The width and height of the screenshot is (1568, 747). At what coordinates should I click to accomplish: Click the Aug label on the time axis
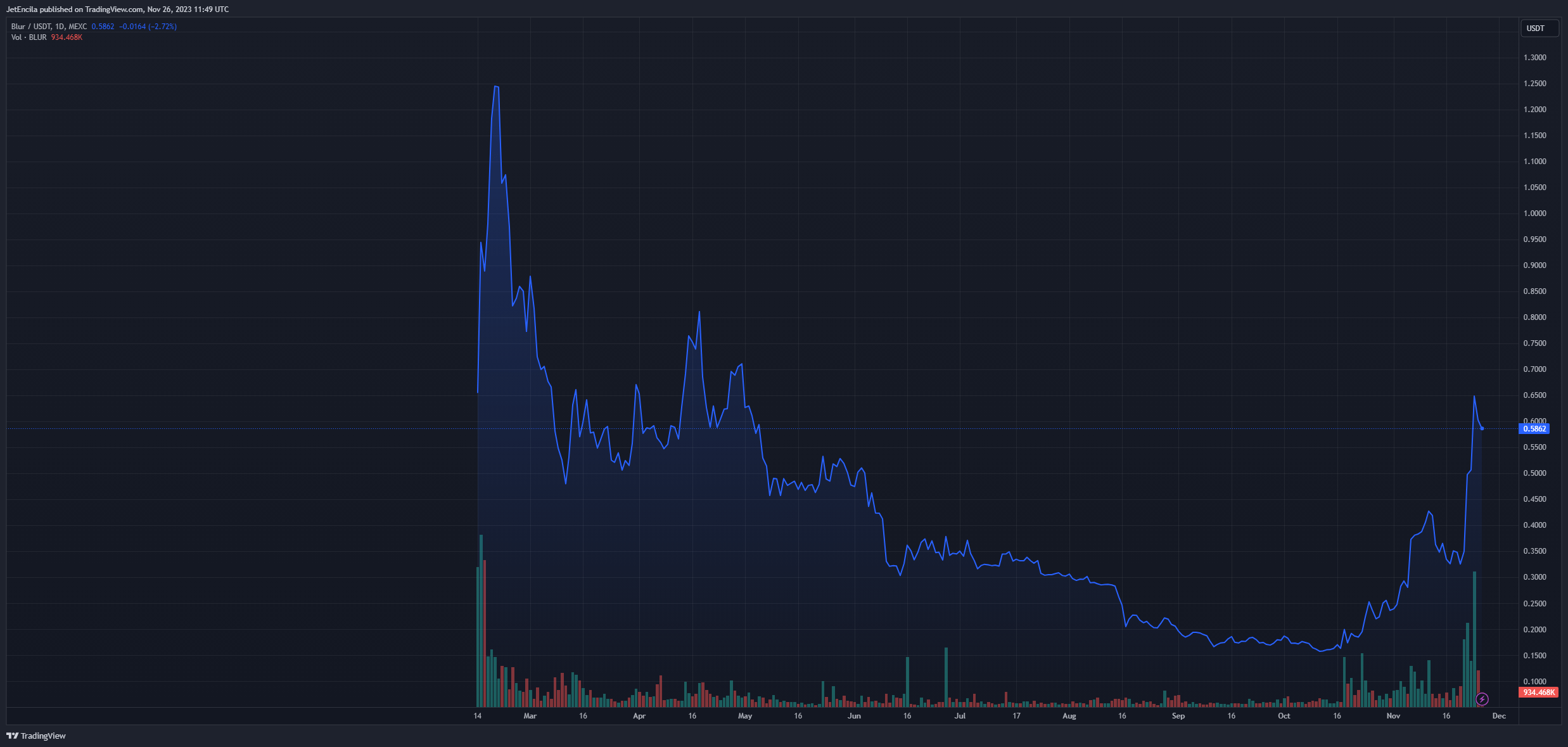tap(1069, 716)
